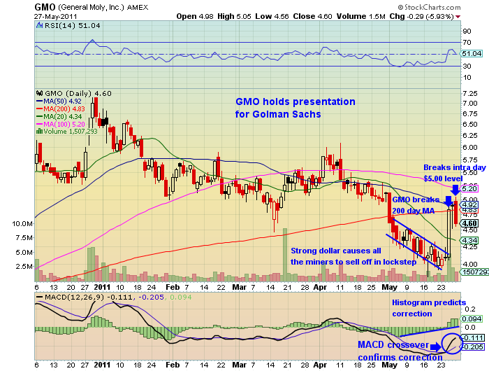Image resolution: width=489 pixels, height=371 pixels.
Task: Select the GMO ticker symbol title
Action: [x=45, y=7]
